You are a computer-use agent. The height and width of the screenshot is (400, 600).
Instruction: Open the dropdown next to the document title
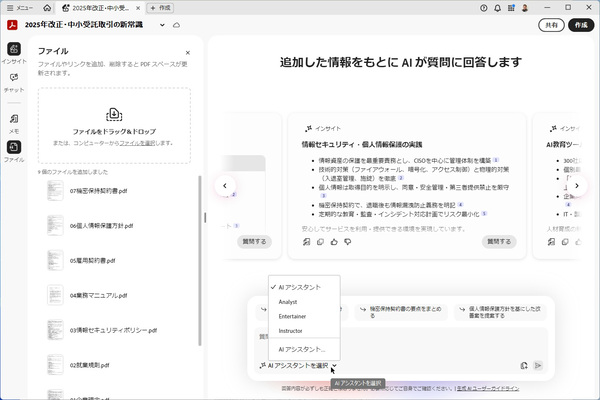pos(162,24)
